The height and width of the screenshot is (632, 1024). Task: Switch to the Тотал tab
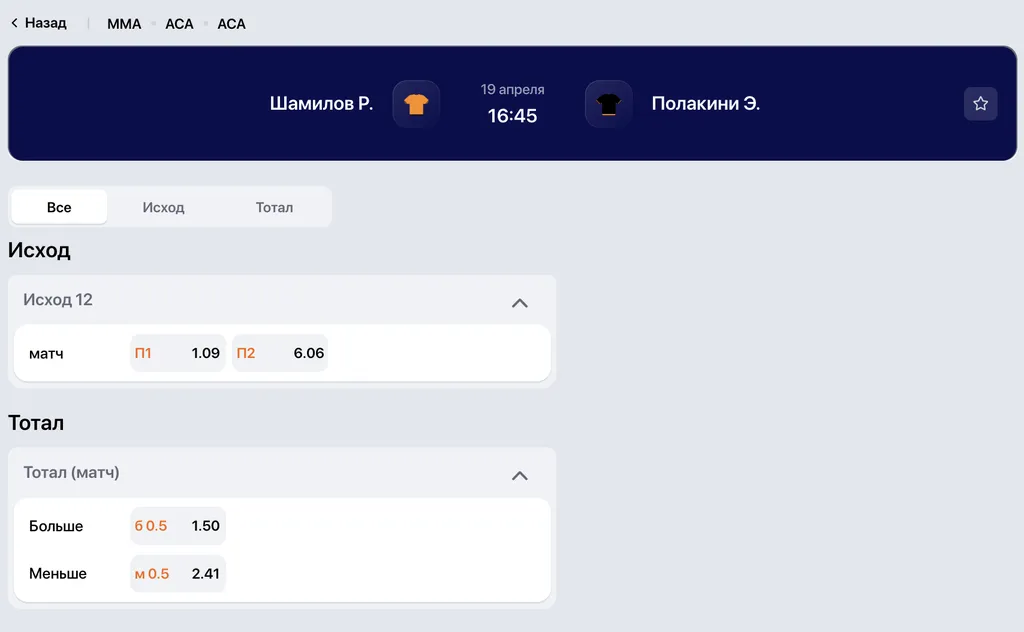pyautogui.click(x=273, y=207)
